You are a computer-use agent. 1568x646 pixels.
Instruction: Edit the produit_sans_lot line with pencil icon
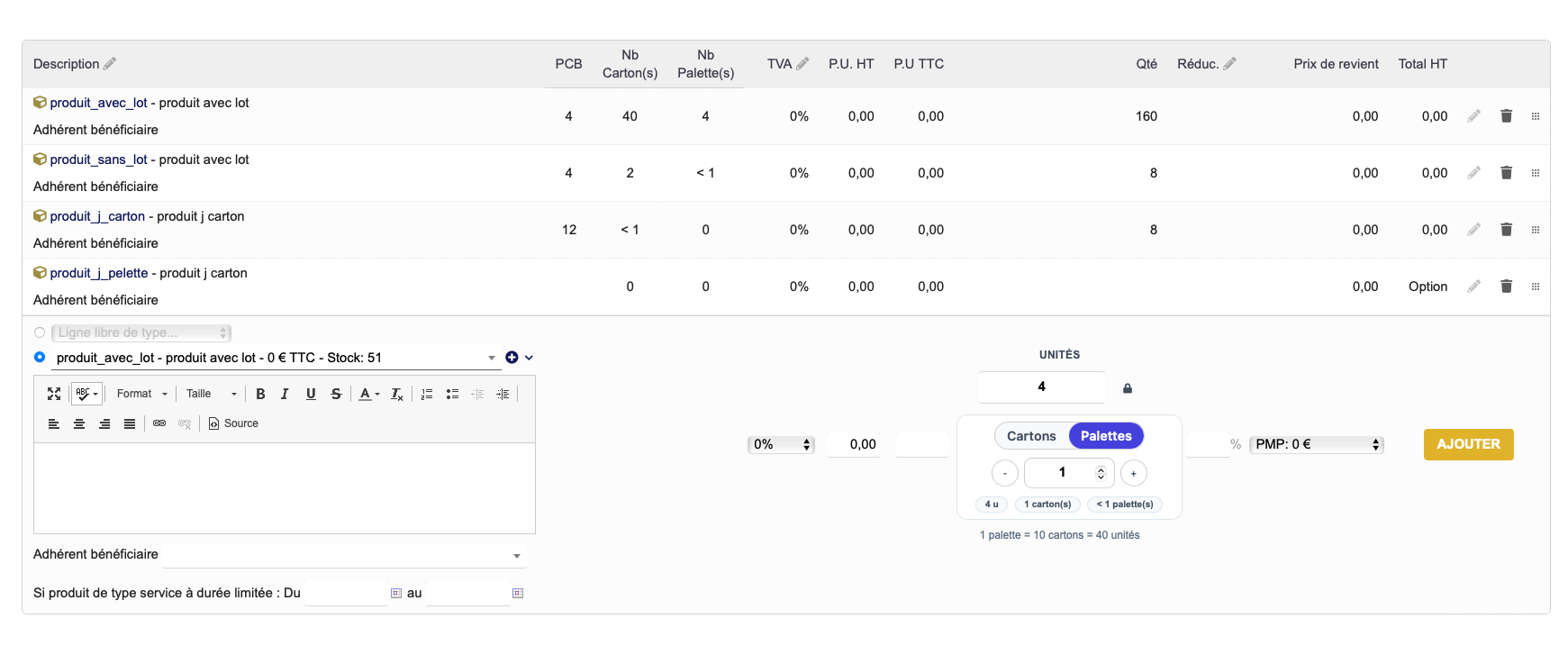1473,173
